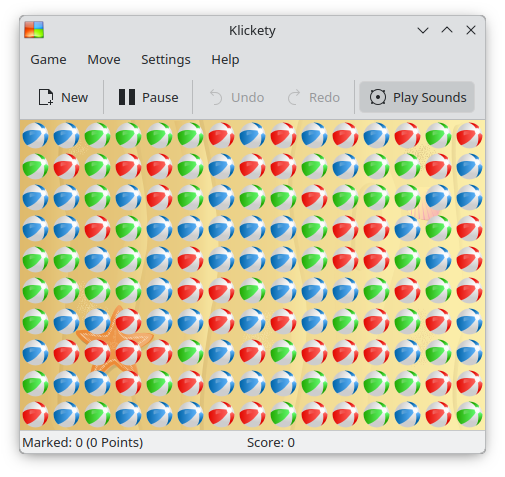Click the 'Score: 0' status text
Viewport: 505px width, 477px height.
tap(271, 442)
